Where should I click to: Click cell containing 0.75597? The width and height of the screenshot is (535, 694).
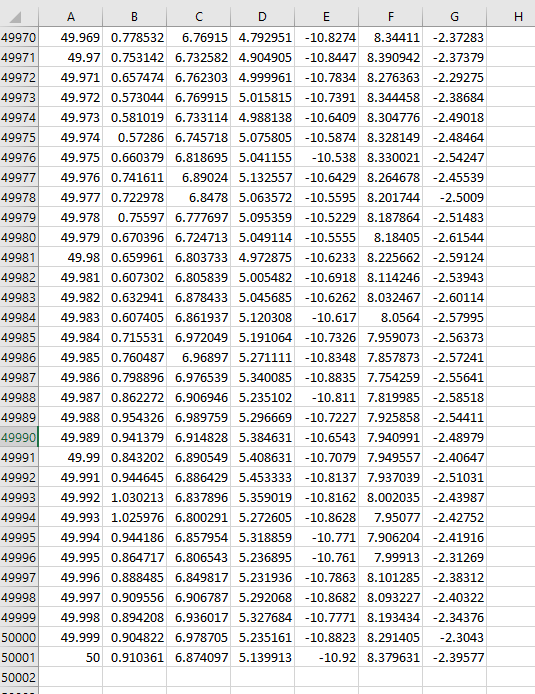[135, 218]
